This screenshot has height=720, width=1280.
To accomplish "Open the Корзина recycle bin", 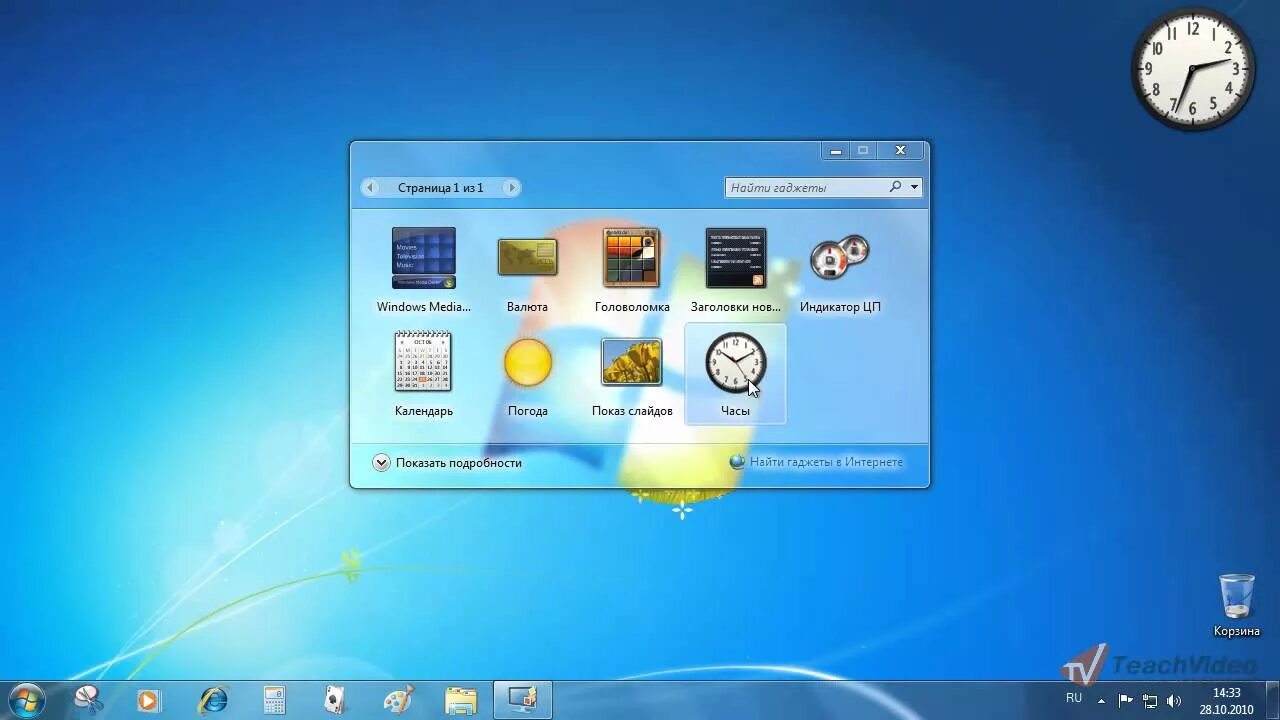I will tap(1237, 605).
